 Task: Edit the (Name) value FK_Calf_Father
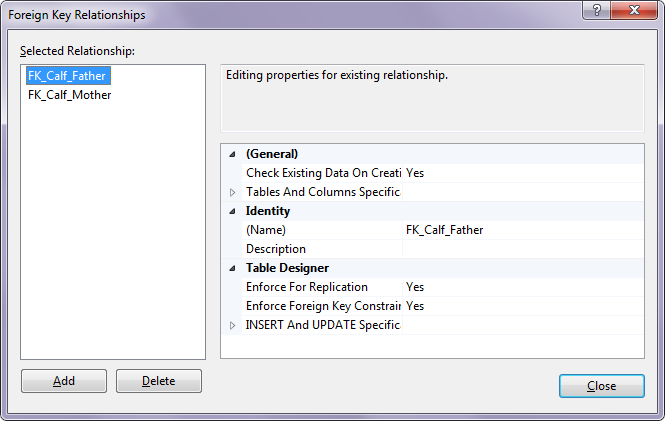[x=522, y=230]
